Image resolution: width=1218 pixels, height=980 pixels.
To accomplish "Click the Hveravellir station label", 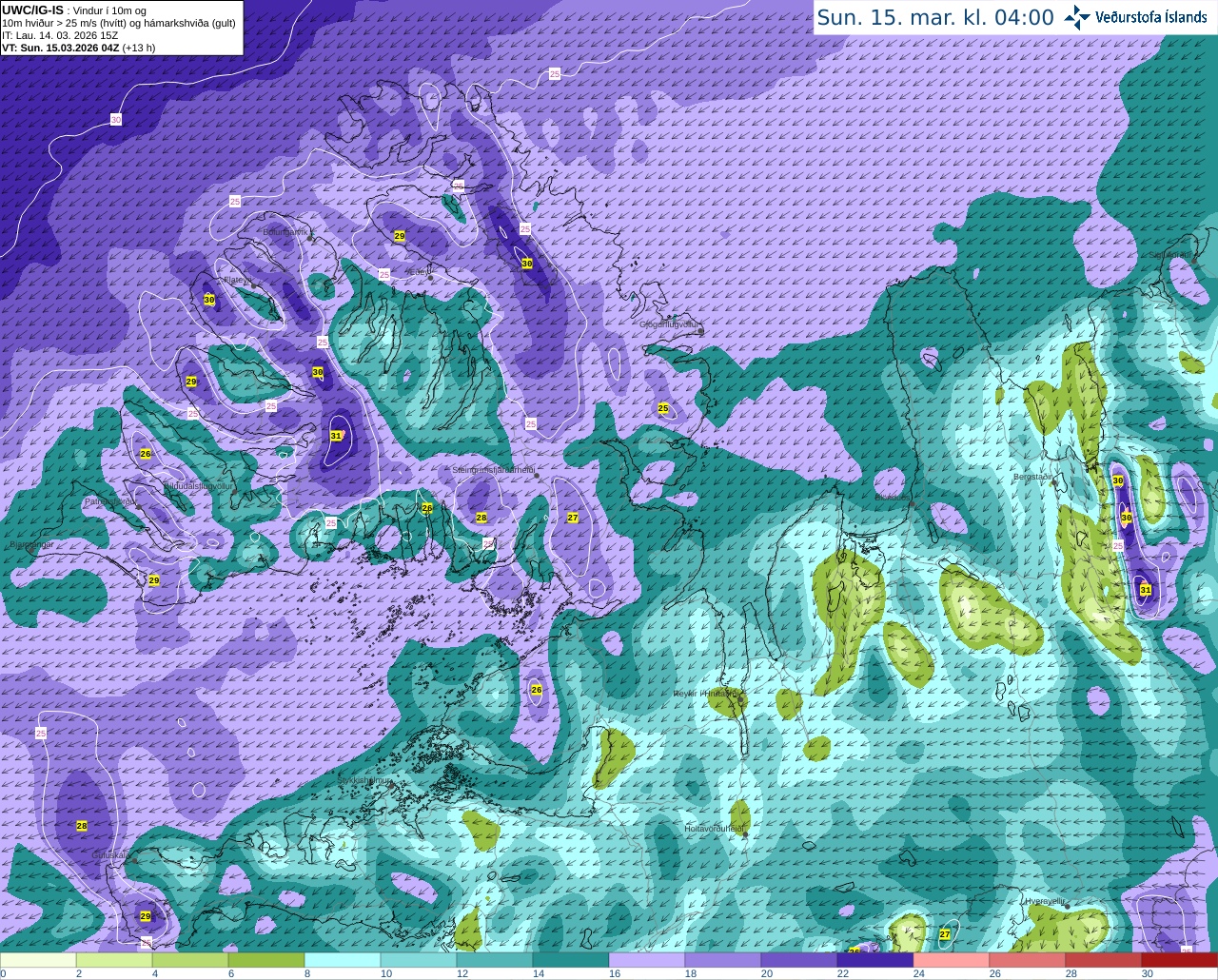I will [x=1044, y=900].
